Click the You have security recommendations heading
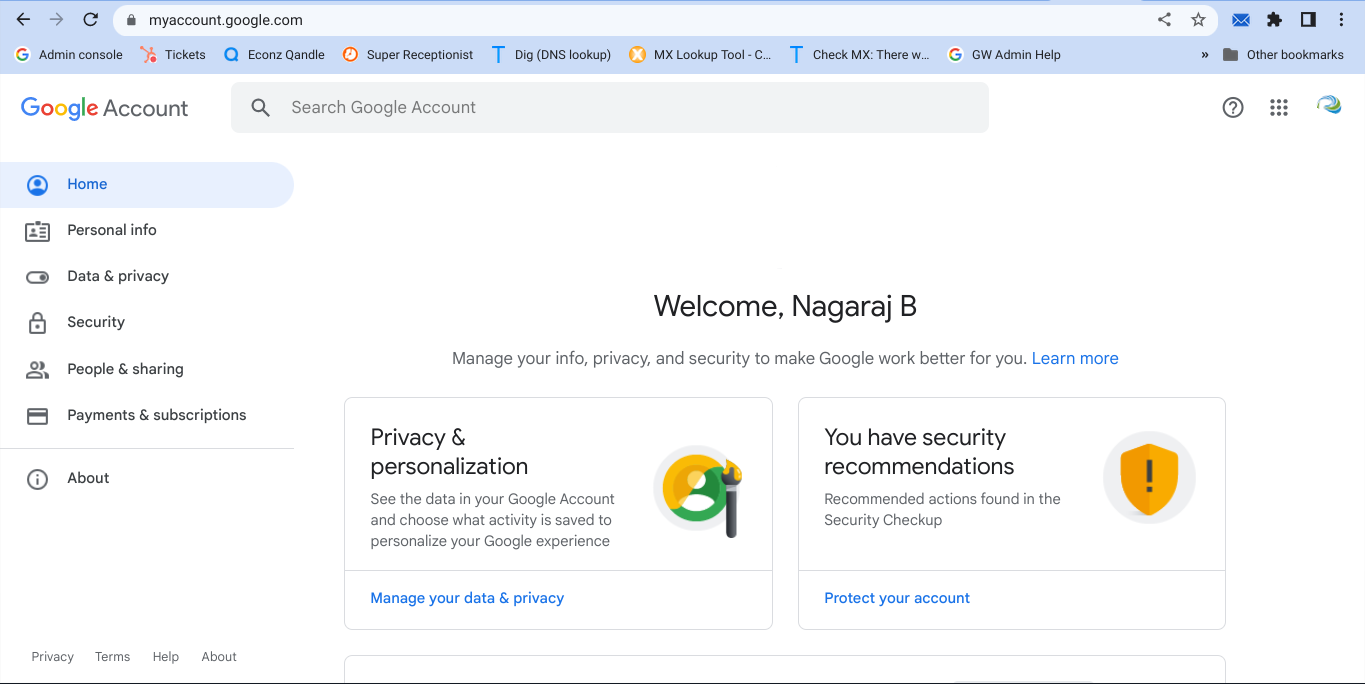The width and height of the screenshot is (1365, 684). click(x=919, y=452)
